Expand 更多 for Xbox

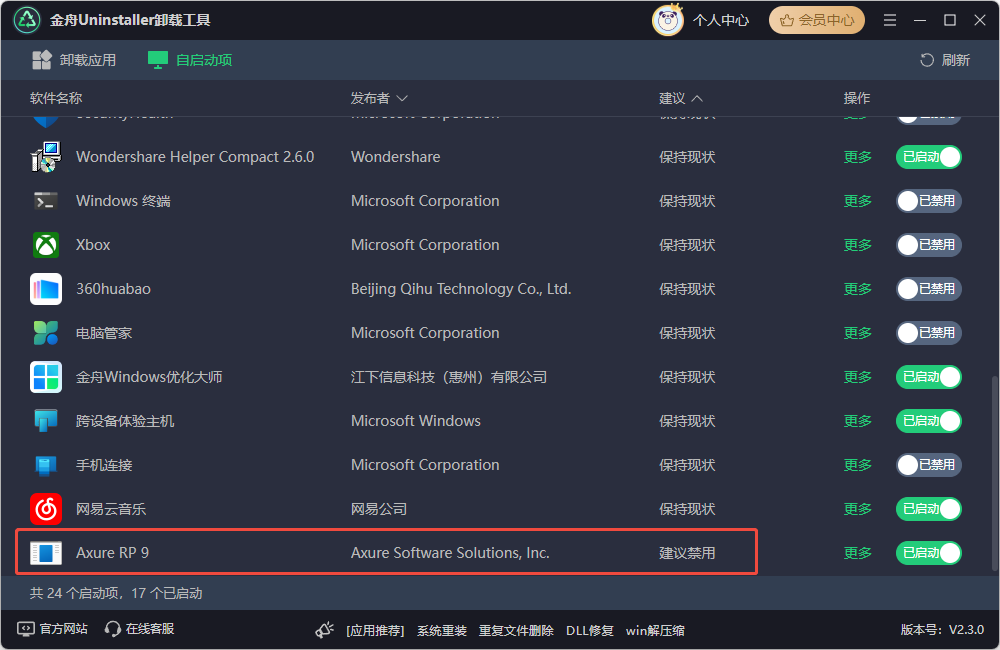point(857,245)
